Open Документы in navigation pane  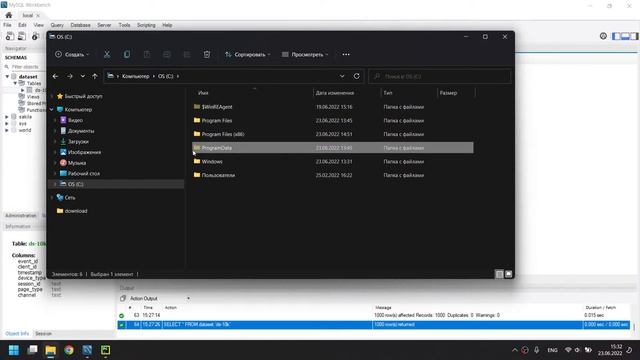coord(80,131)
